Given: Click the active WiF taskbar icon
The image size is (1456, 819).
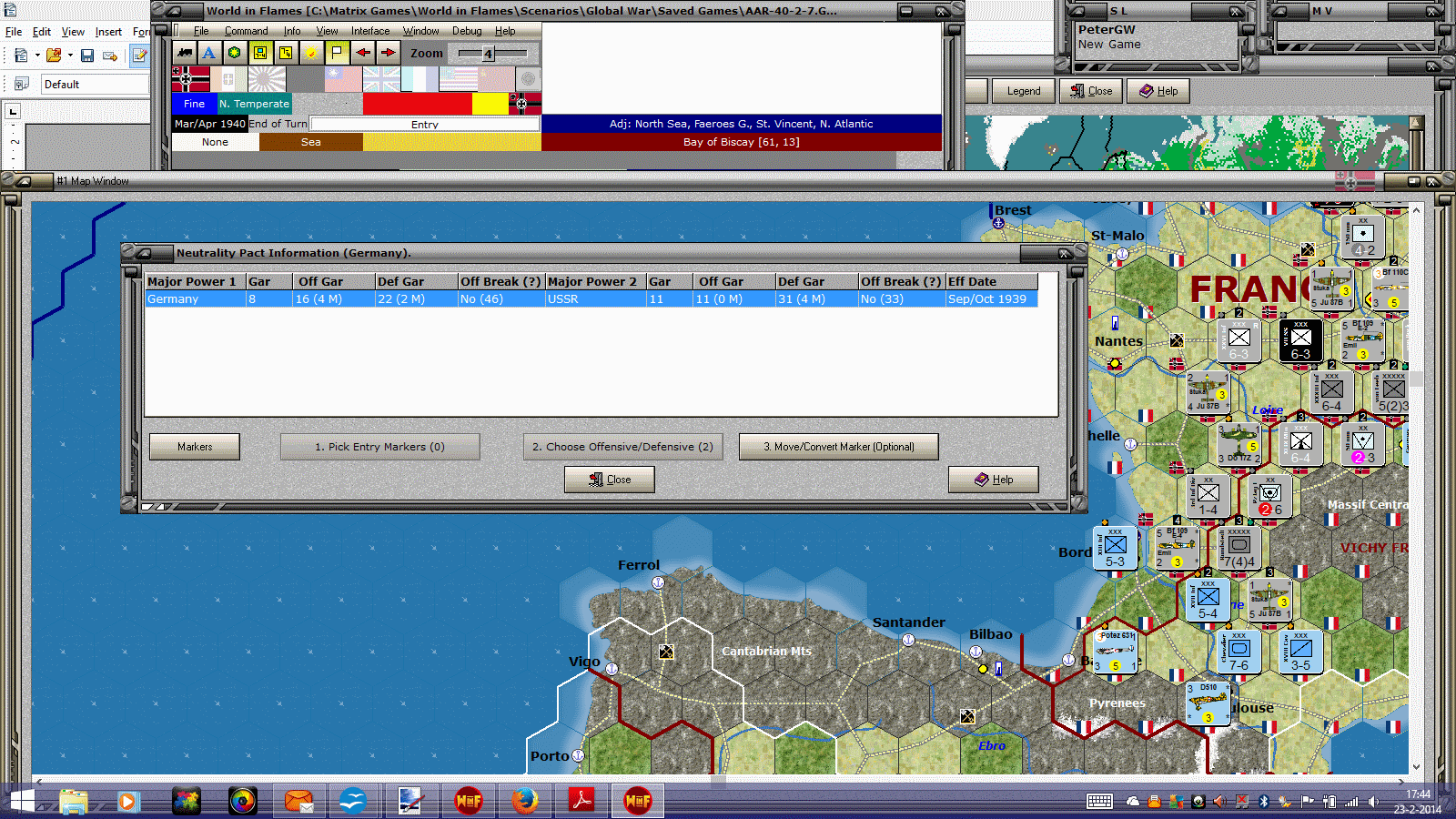Looking at the screenshot, I should pos(638,802).
